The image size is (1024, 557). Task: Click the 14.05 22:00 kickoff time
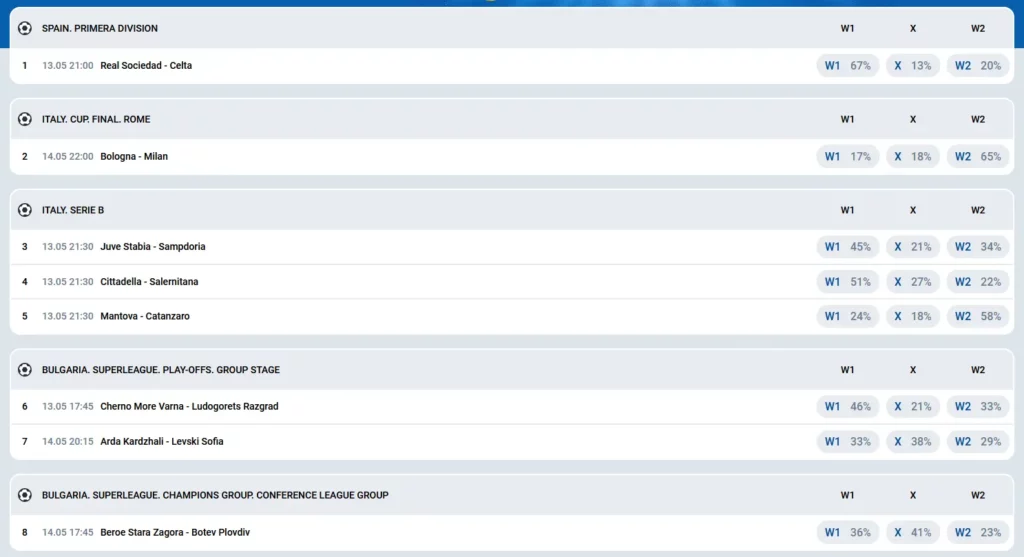tap(68, 156)
